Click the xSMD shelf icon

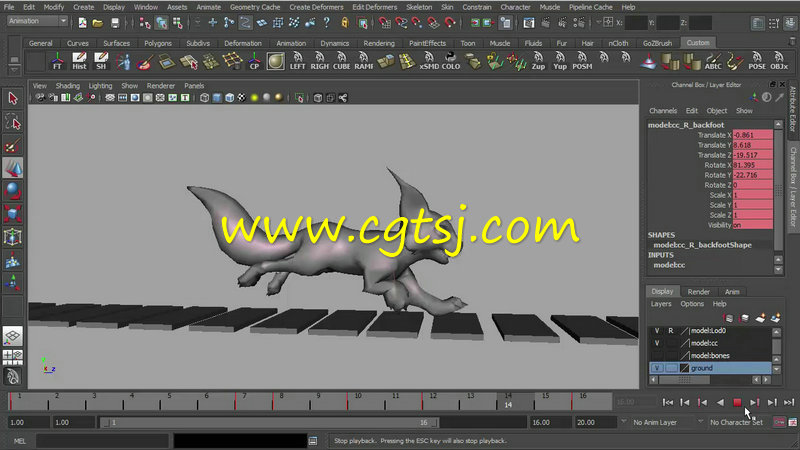[429, 61]
